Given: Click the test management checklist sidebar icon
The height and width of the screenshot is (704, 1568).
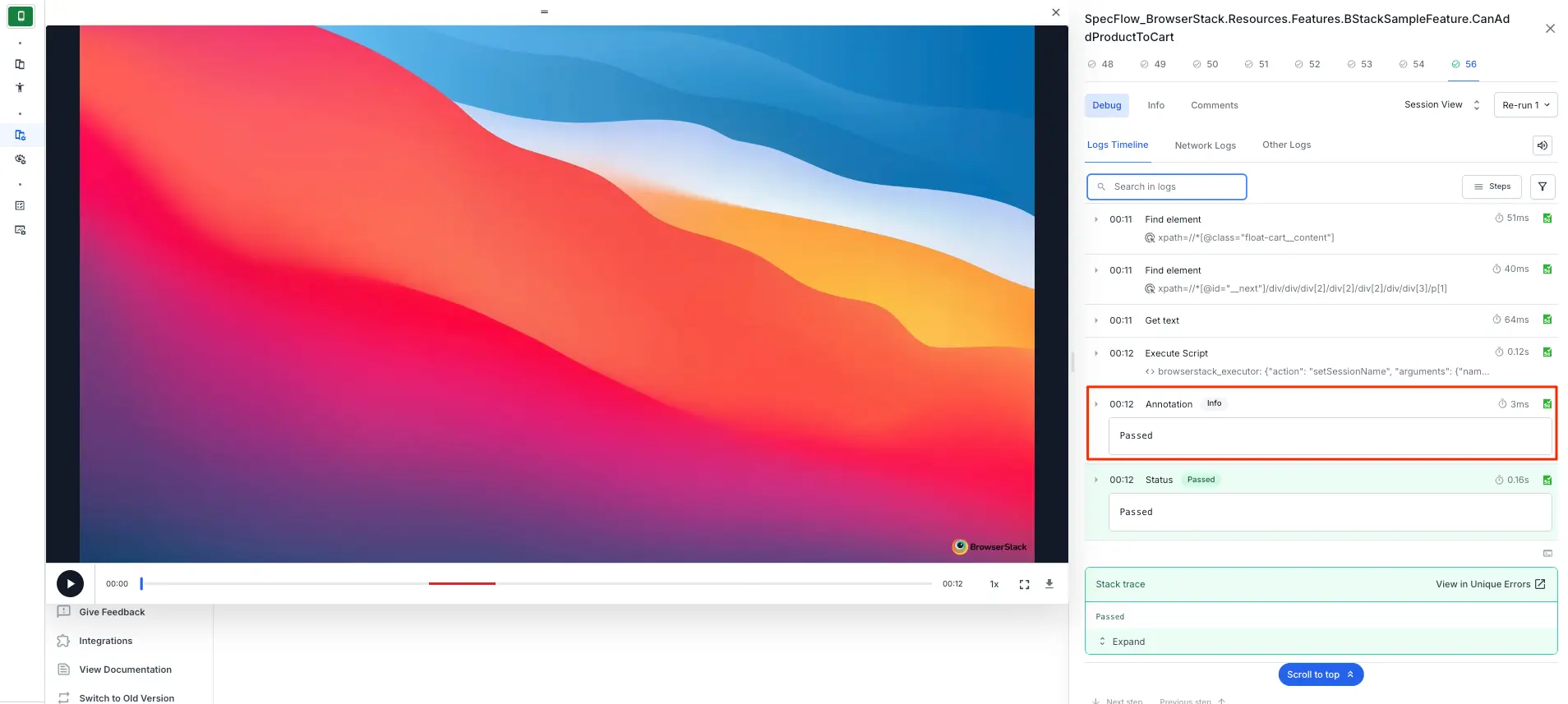Looking at the screenshot, I should click(20, 205).
